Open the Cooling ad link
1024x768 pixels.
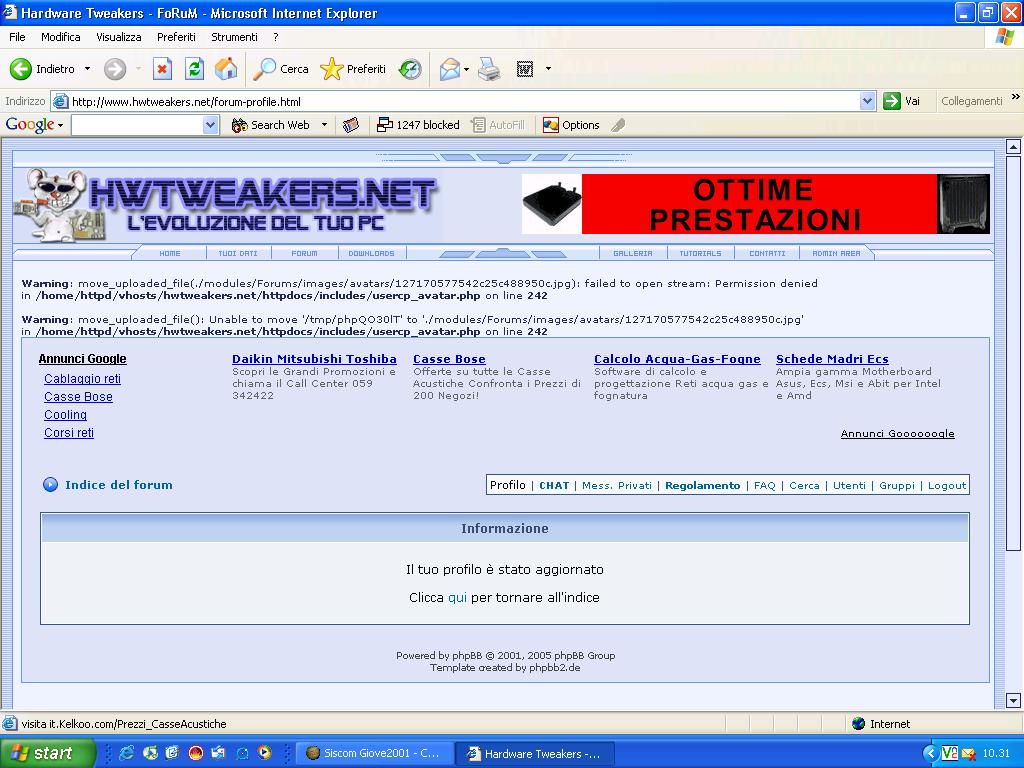coord(65,415)
